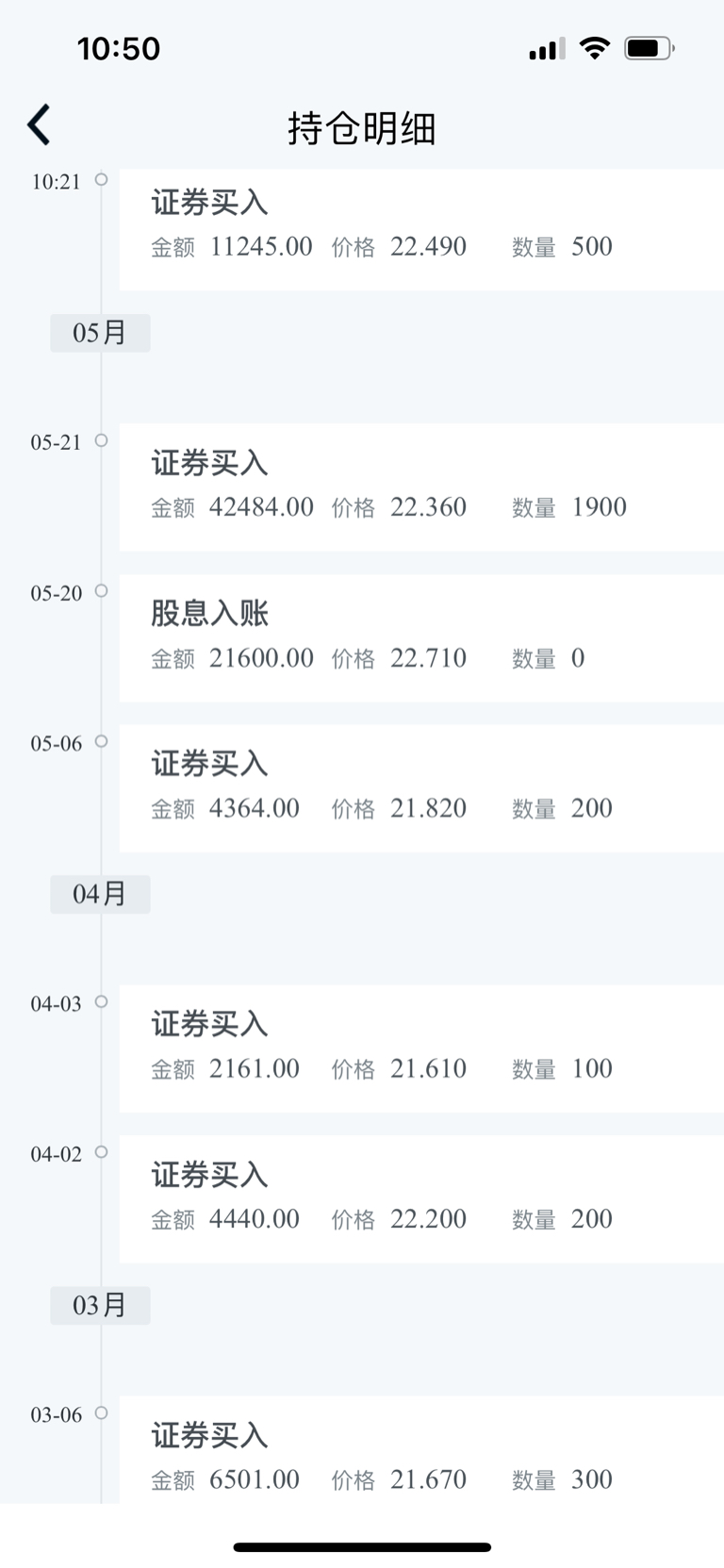724x1568 pixels.
Task: Tap the 04月 month label
Action: click(100, 894)
